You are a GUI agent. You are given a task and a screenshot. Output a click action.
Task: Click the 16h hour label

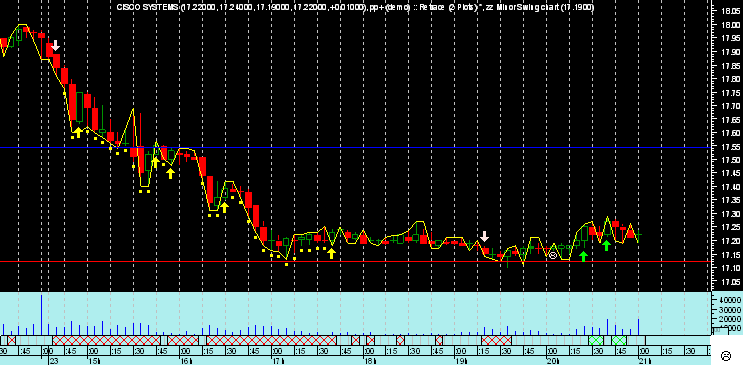pyautogui.click(x=186, y=361)
